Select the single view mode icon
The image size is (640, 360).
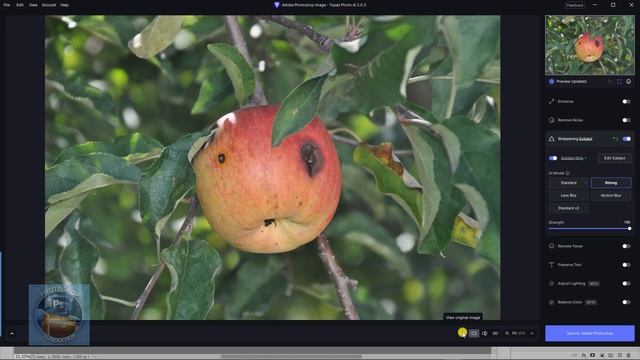473,333
